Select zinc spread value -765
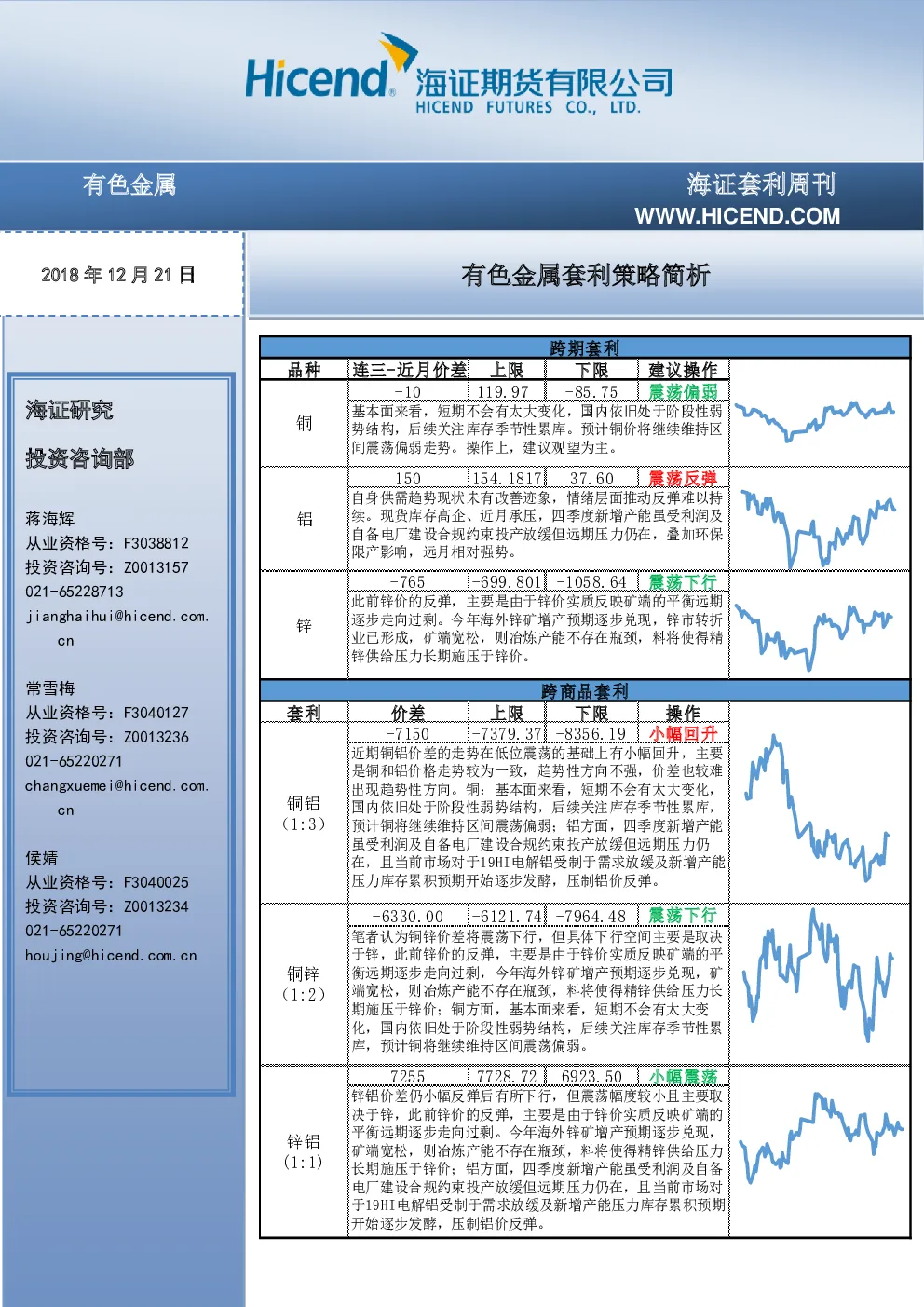Viewport: 924px width, 1307px height. 408,582
